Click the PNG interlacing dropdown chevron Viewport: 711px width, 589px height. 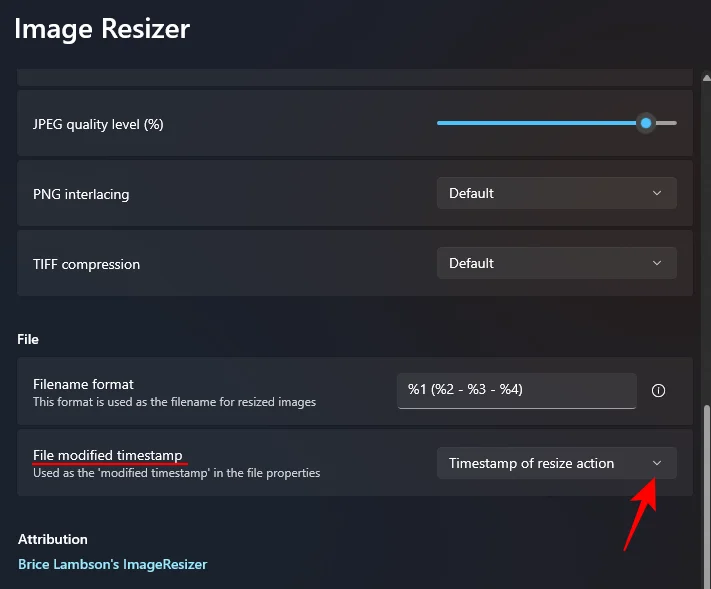coord(657,193)
